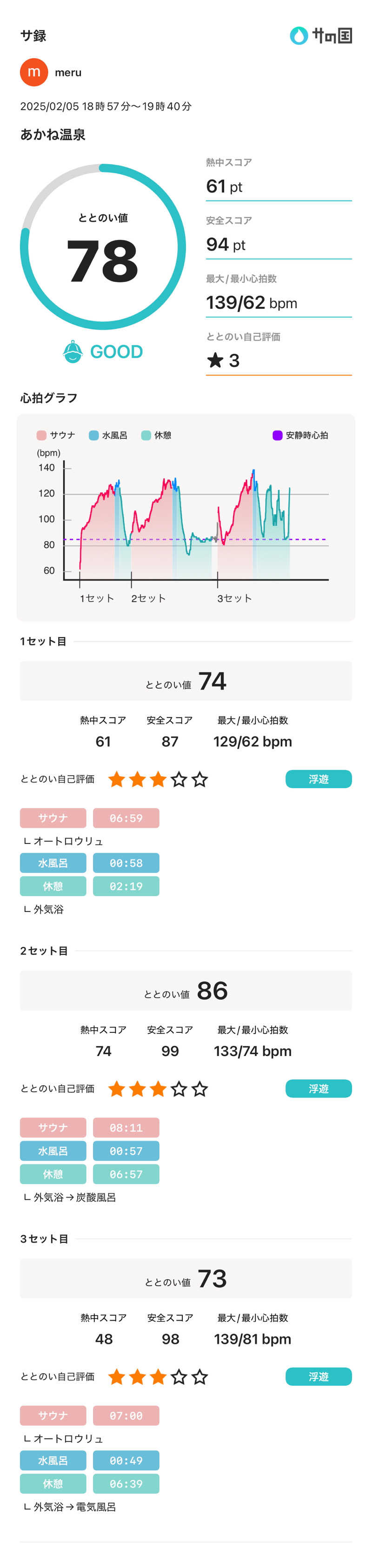Image resolution: width=372 pixels, height=1568 pixels.
Task: Select the fifth empty star in set 1
Action: click(x=199, y=779)
